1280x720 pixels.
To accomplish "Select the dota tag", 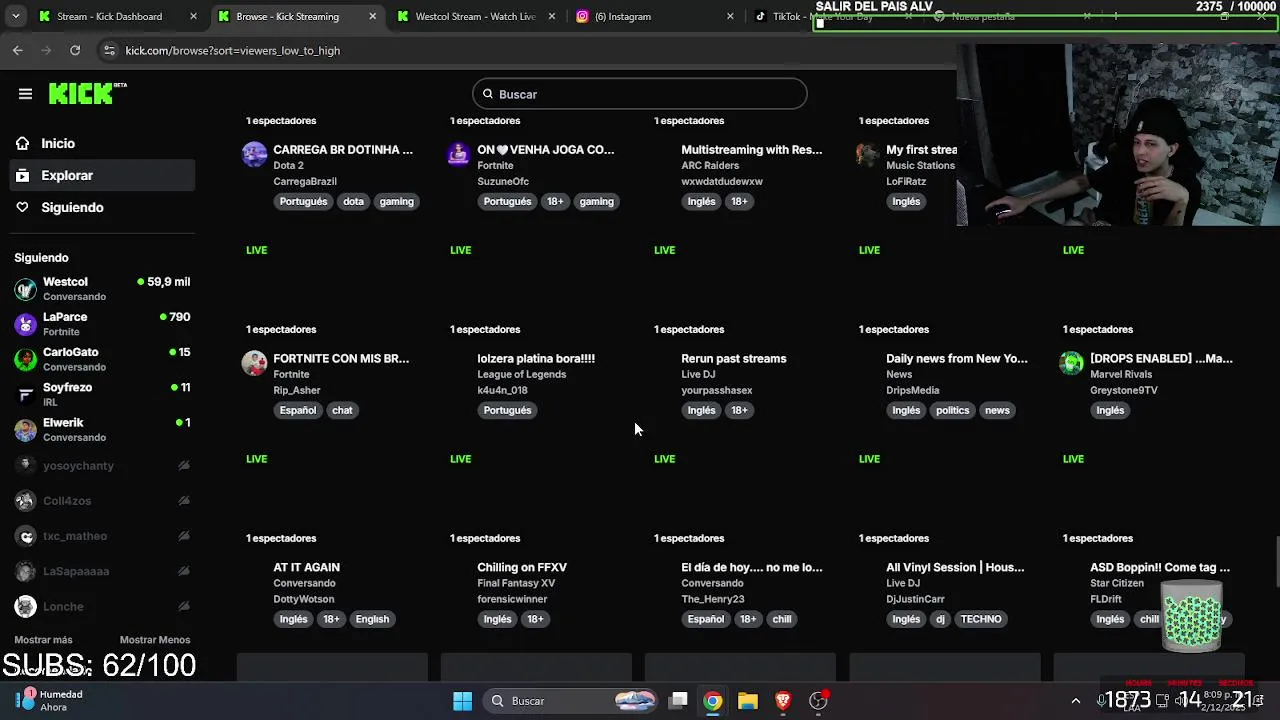I will 354,201.
